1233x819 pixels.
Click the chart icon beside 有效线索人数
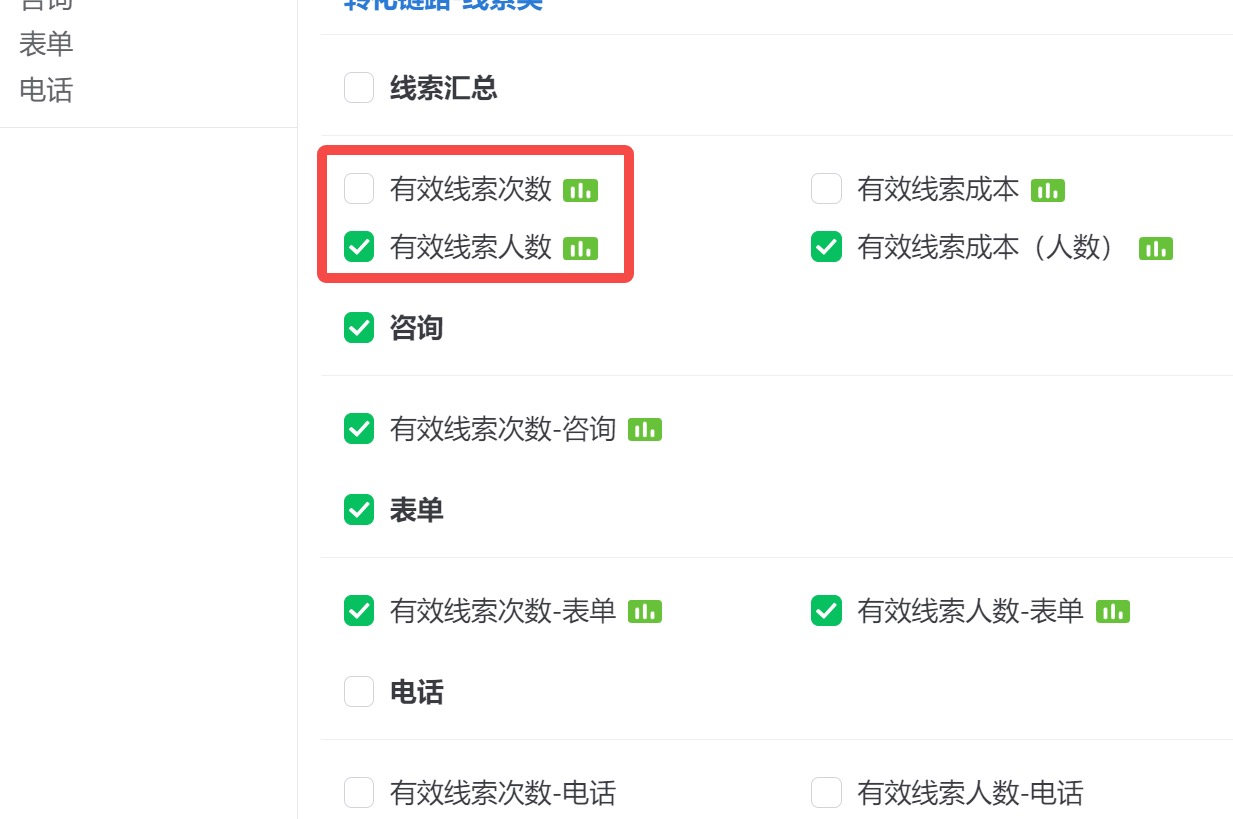581,248
